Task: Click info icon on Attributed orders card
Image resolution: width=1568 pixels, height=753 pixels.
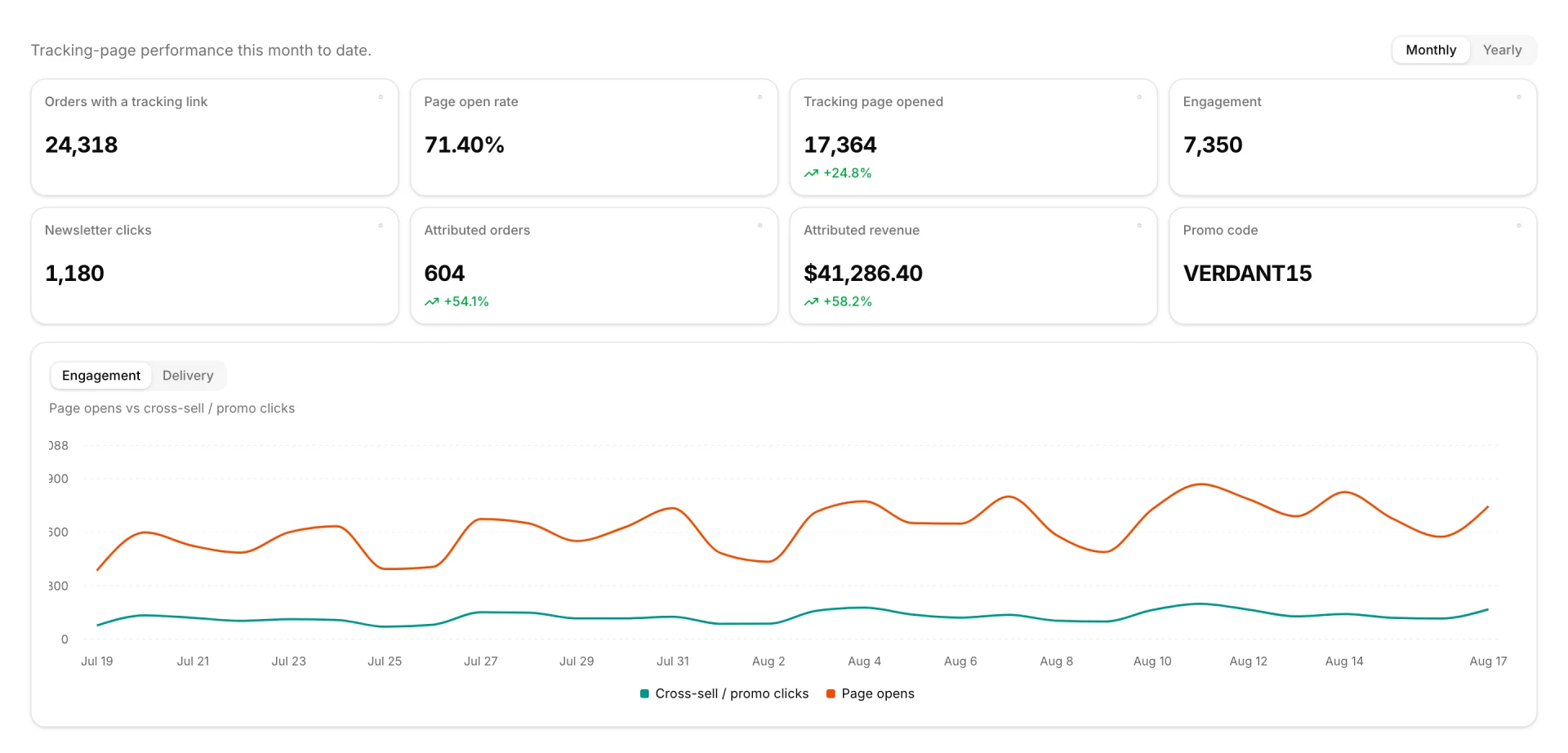Action: (759, 225)
